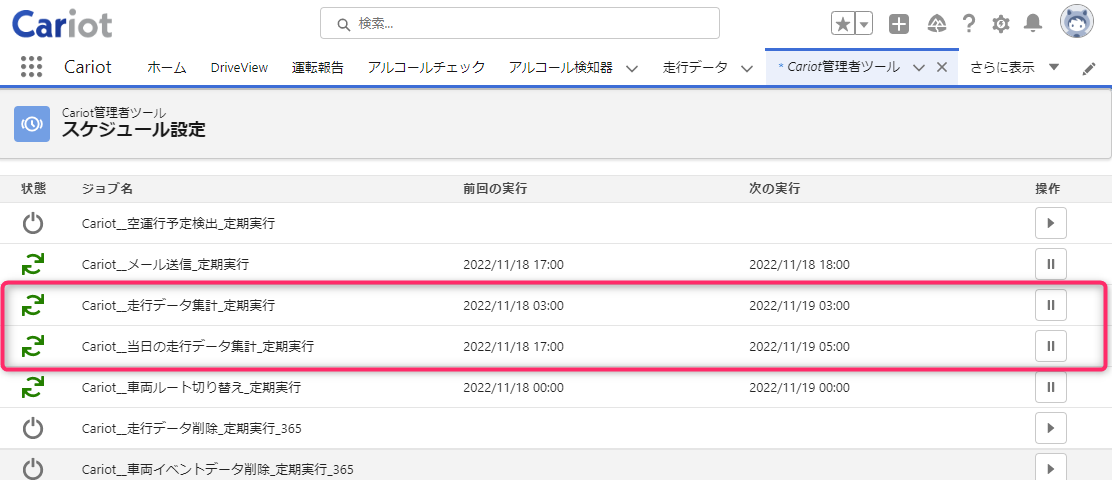
Task: Select job name Cariot__メール送信_定期実行
Action: [x=165, y=265]
